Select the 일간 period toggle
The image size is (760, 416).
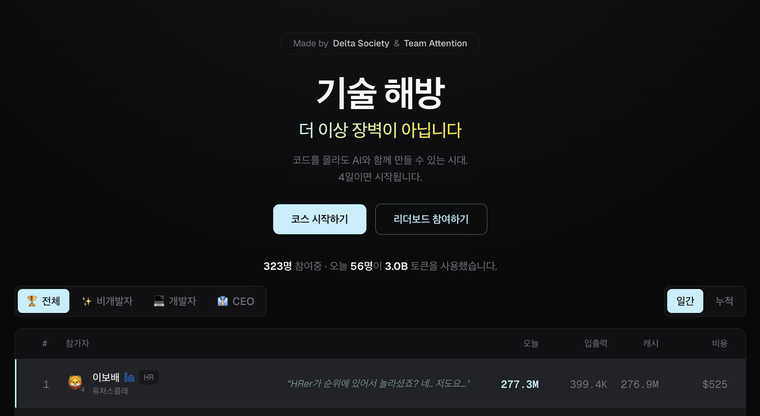[685, 301]
